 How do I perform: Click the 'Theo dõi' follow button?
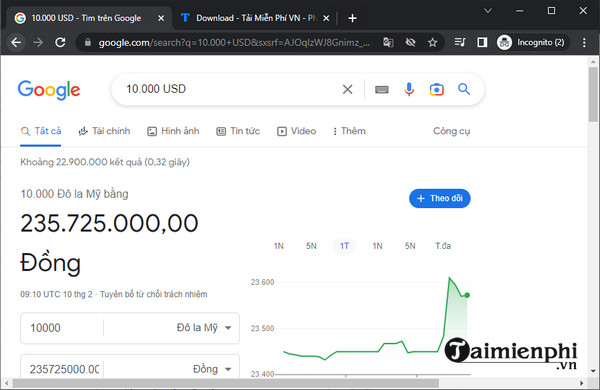(440, 198)
